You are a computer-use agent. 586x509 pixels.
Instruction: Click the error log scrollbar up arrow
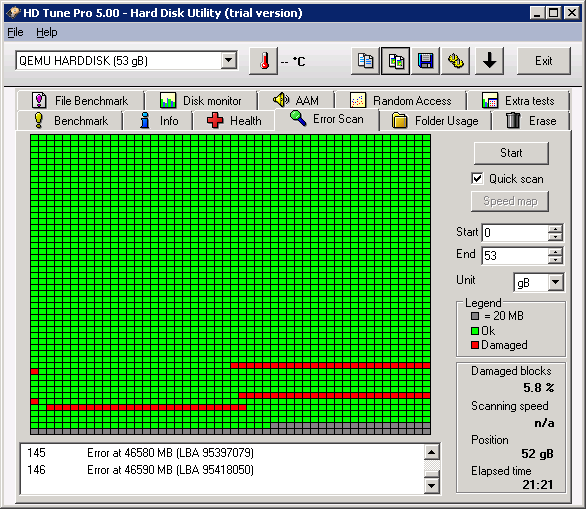[x=432, y=453]
